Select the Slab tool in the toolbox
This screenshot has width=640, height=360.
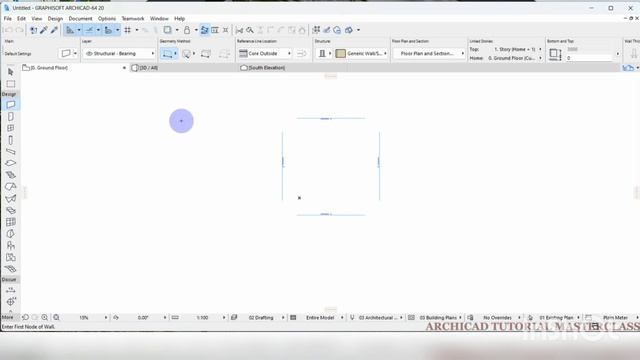tap(11, 163)
